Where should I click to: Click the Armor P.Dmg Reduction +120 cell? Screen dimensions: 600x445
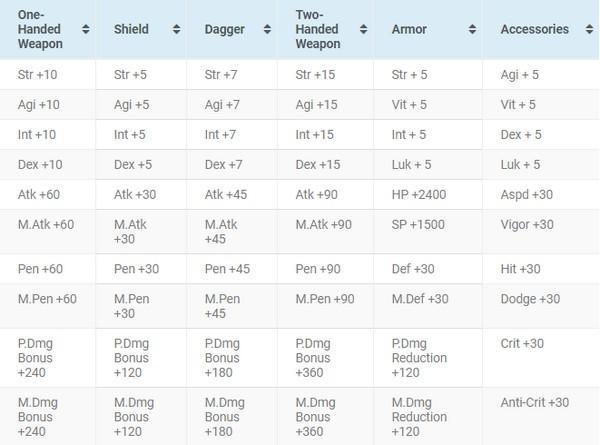click(x=428, y=358)
